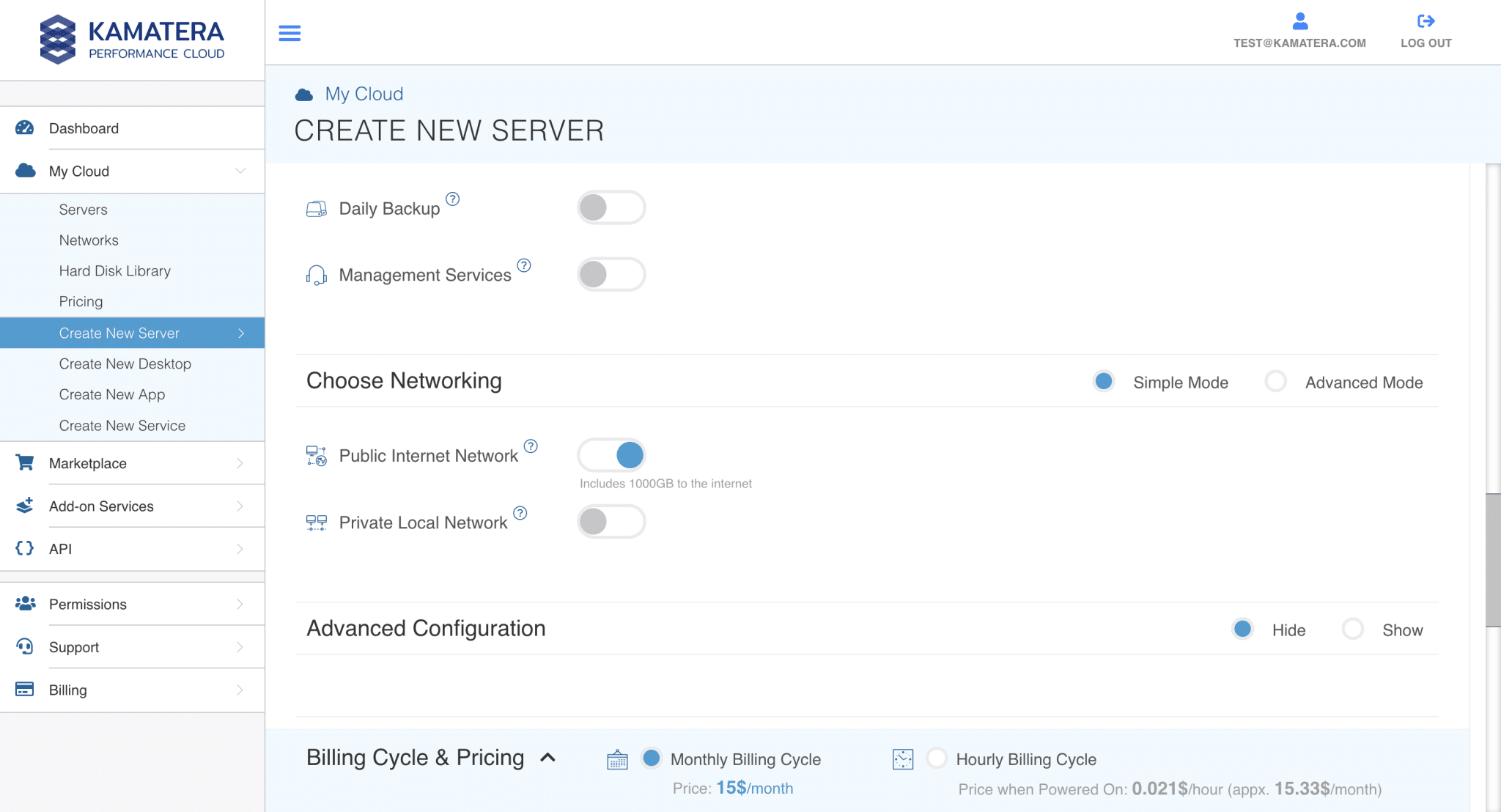Enable the Private Local Network toggle
The image size is (1501, 812).
[x=611, y=522]
